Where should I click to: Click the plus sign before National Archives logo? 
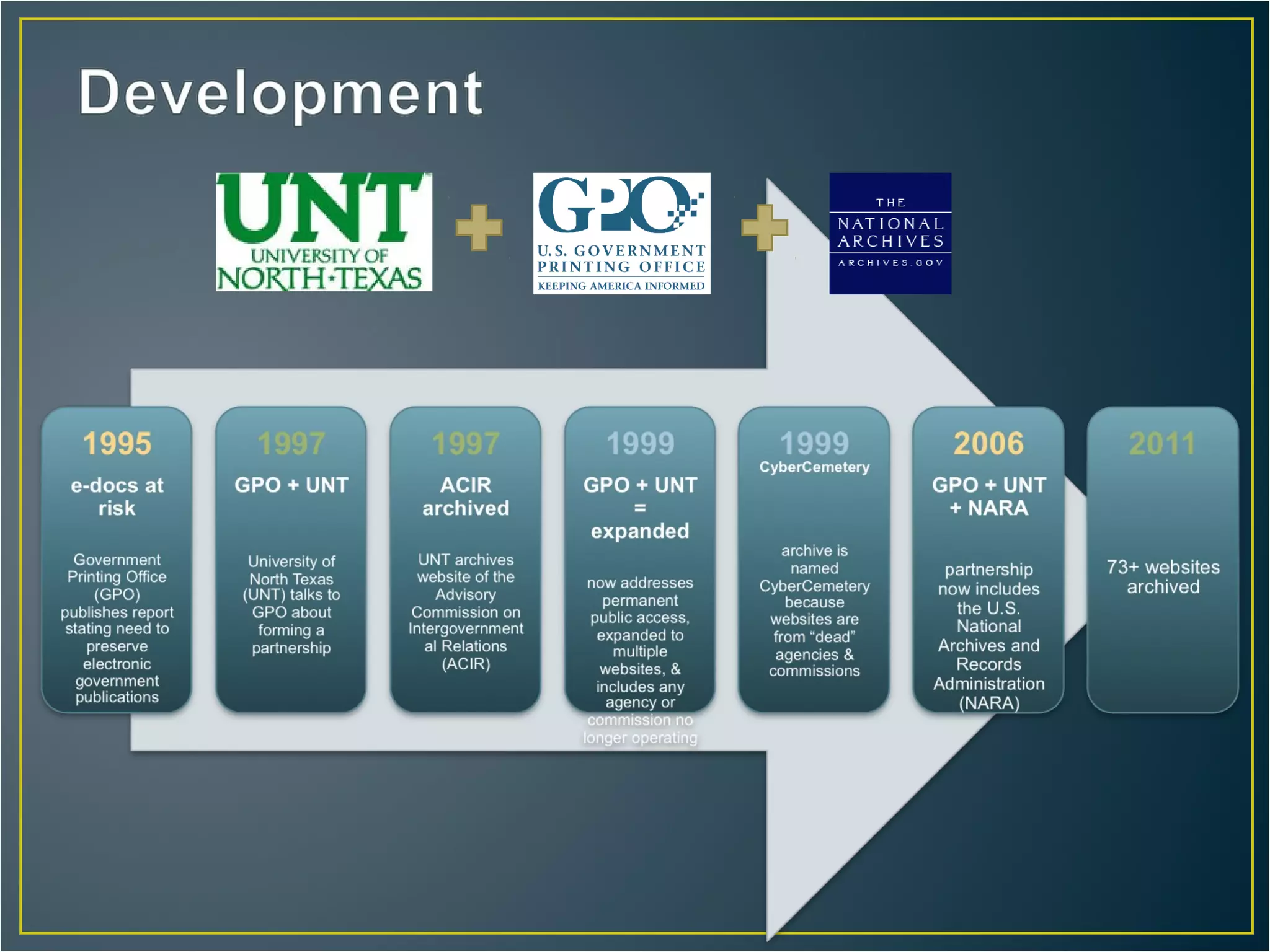pos(764,227)
